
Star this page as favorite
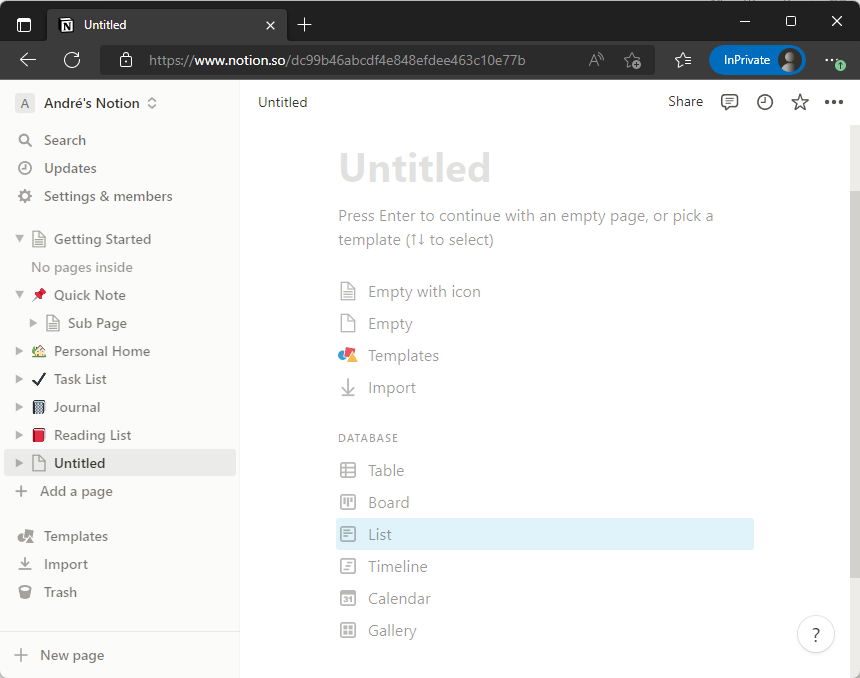[800, 102]
